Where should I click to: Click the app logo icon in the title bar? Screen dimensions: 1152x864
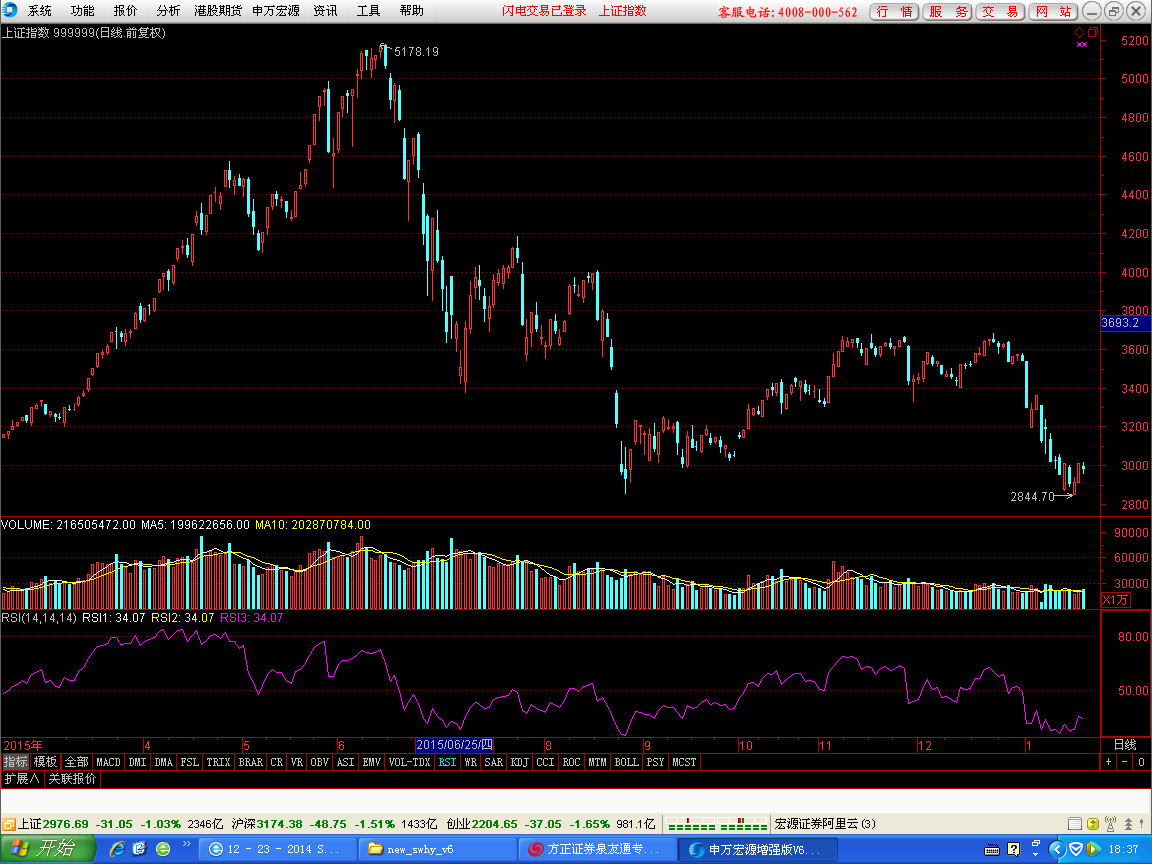(10, 10)
